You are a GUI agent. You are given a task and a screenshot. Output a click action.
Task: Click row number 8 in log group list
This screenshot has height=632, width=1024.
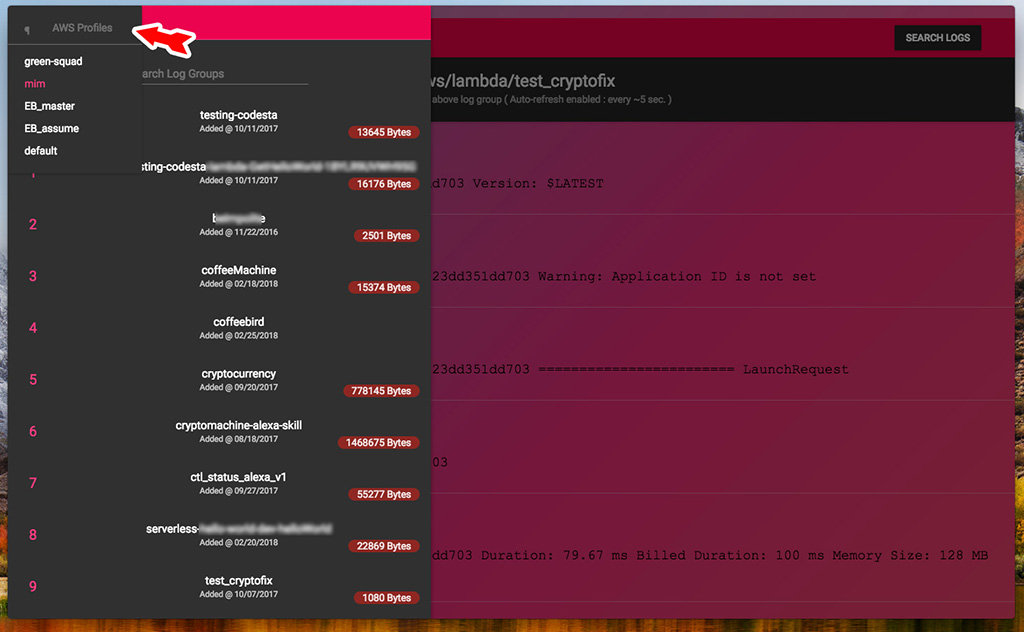(33, 535)
